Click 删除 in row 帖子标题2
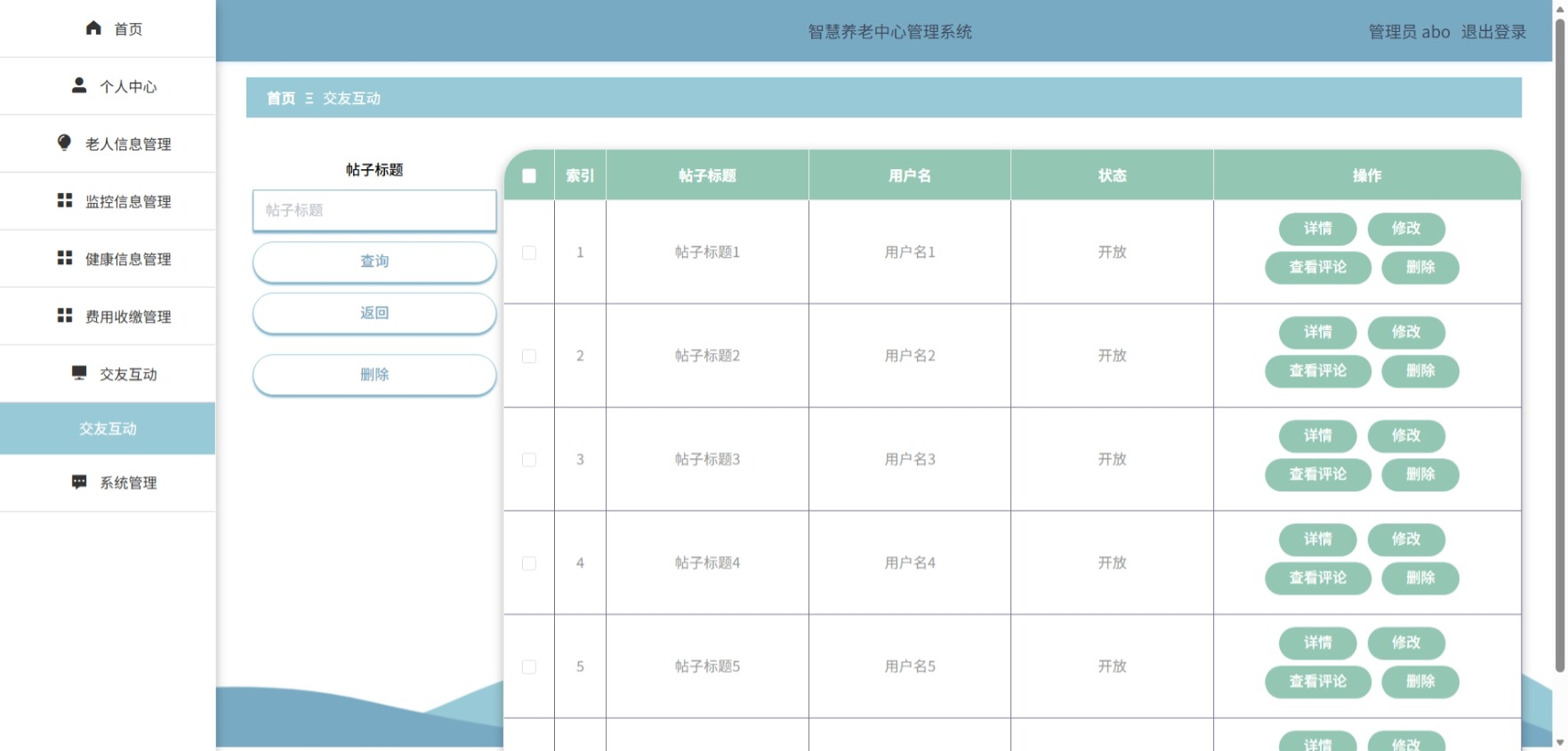Viewport: 1568px width, 751px height. coord(1420,370)
